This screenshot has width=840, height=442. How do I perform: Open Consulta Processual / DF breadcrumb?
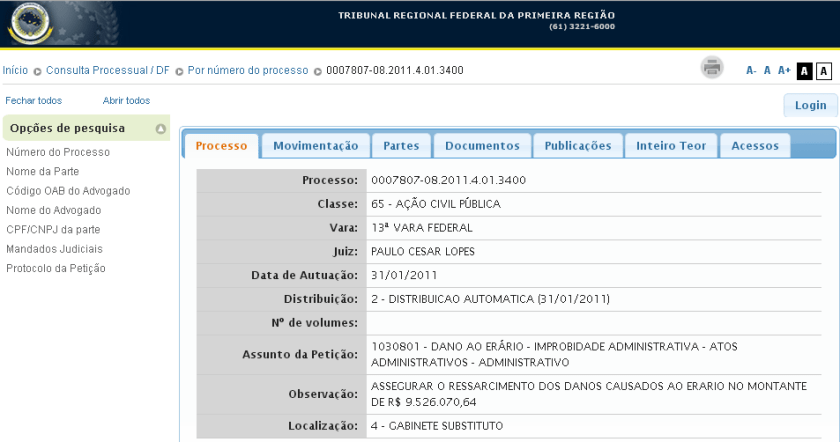point(107,71)
